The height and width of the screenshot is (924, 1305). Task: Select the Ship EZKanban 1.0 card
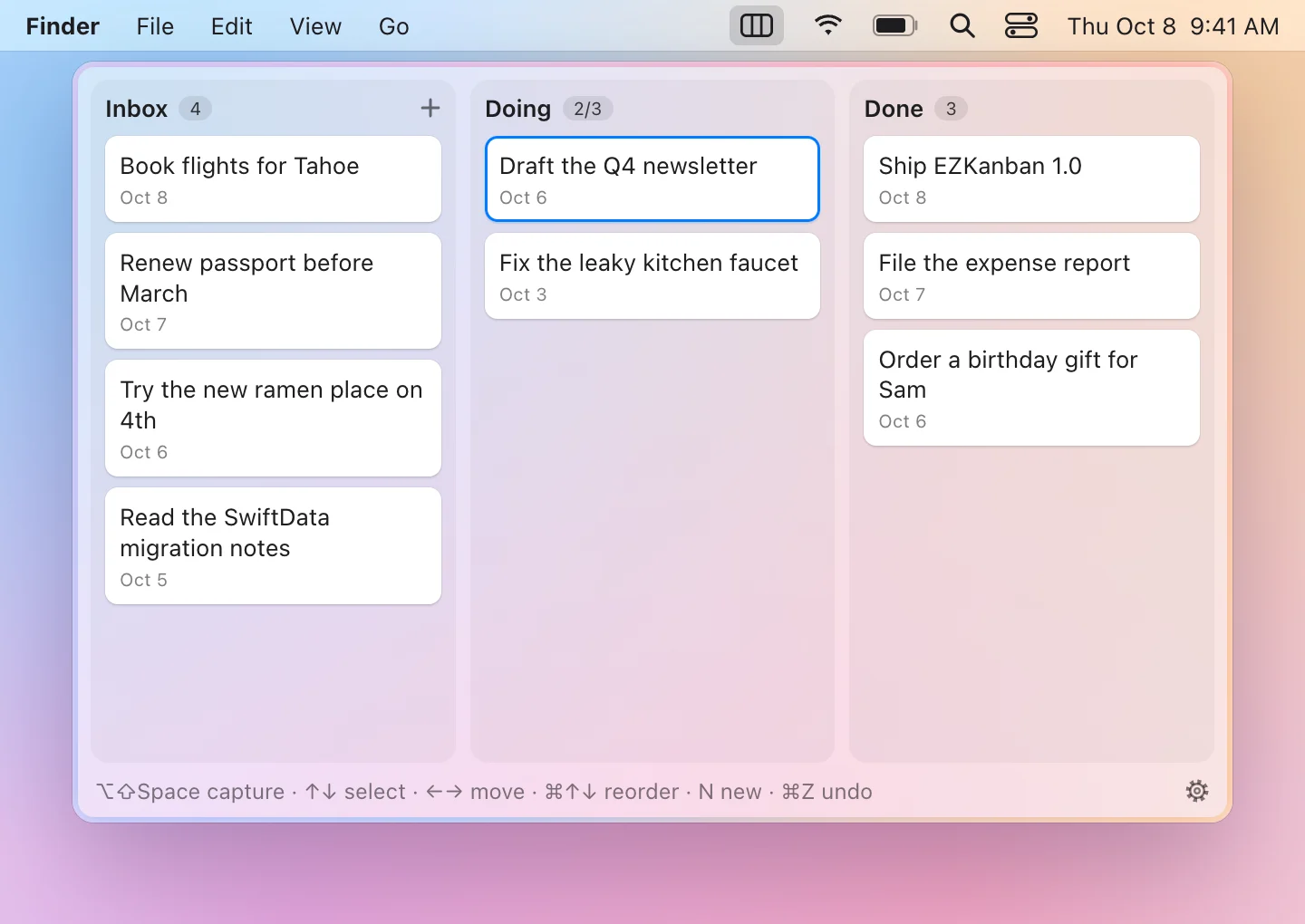pyautogui.click(x=1031, y=179)
